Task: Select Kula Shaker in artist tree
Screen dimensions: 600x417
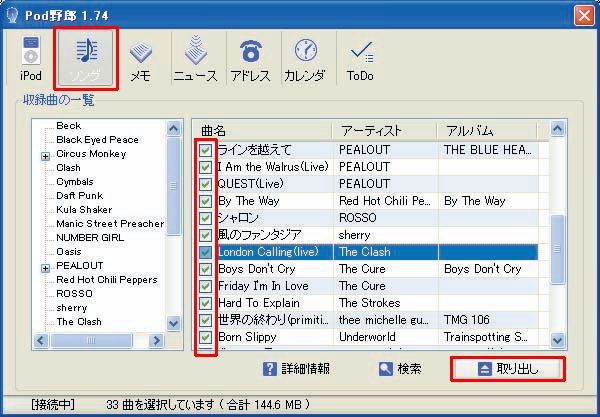Action: pos(84,210)
